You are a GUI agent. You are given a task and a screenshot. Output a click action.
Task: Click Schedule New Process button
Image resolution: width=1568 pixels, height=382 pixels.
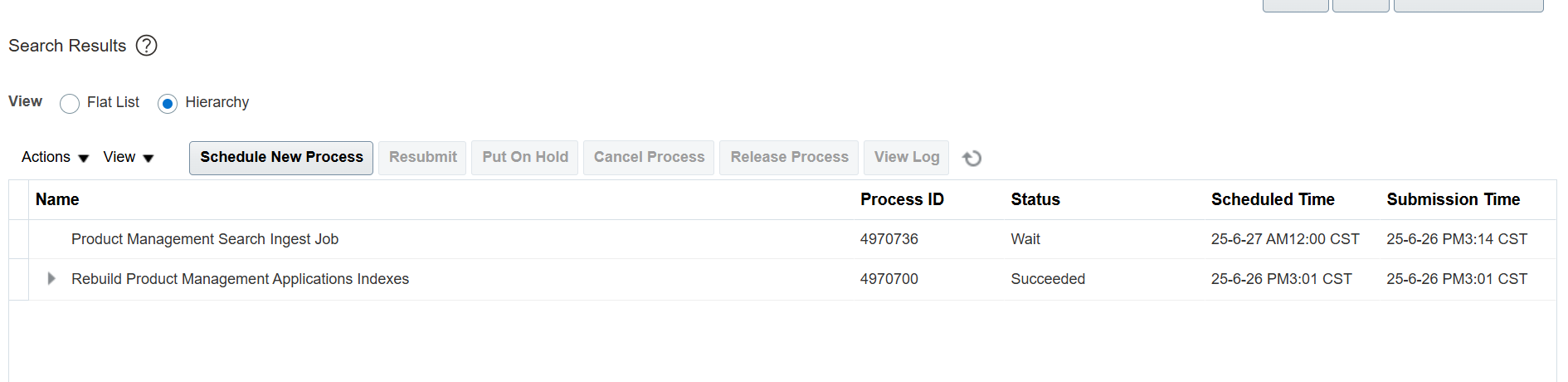(281, 158)
